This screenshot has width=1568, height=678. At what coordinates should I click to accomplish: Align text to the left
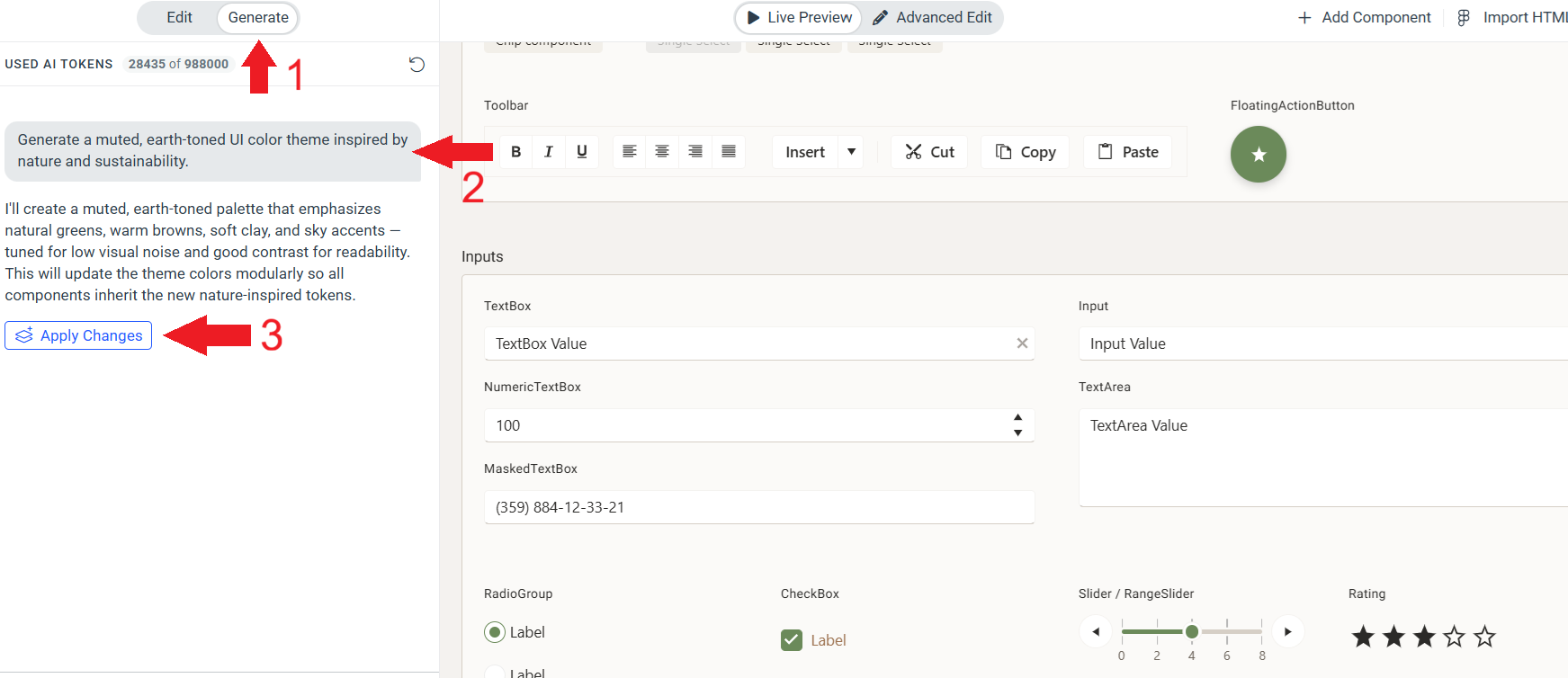click(630, 152)
